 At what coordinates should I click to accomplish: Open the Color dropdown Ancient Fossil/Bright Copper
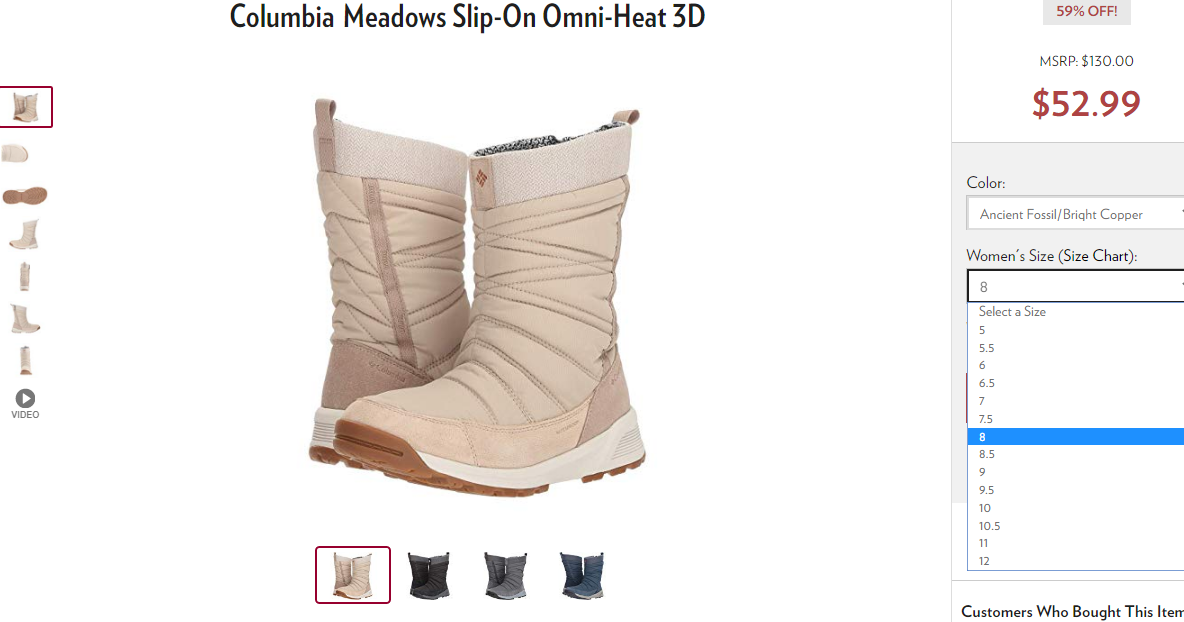pyautogui.click(x=1075, y=214)
